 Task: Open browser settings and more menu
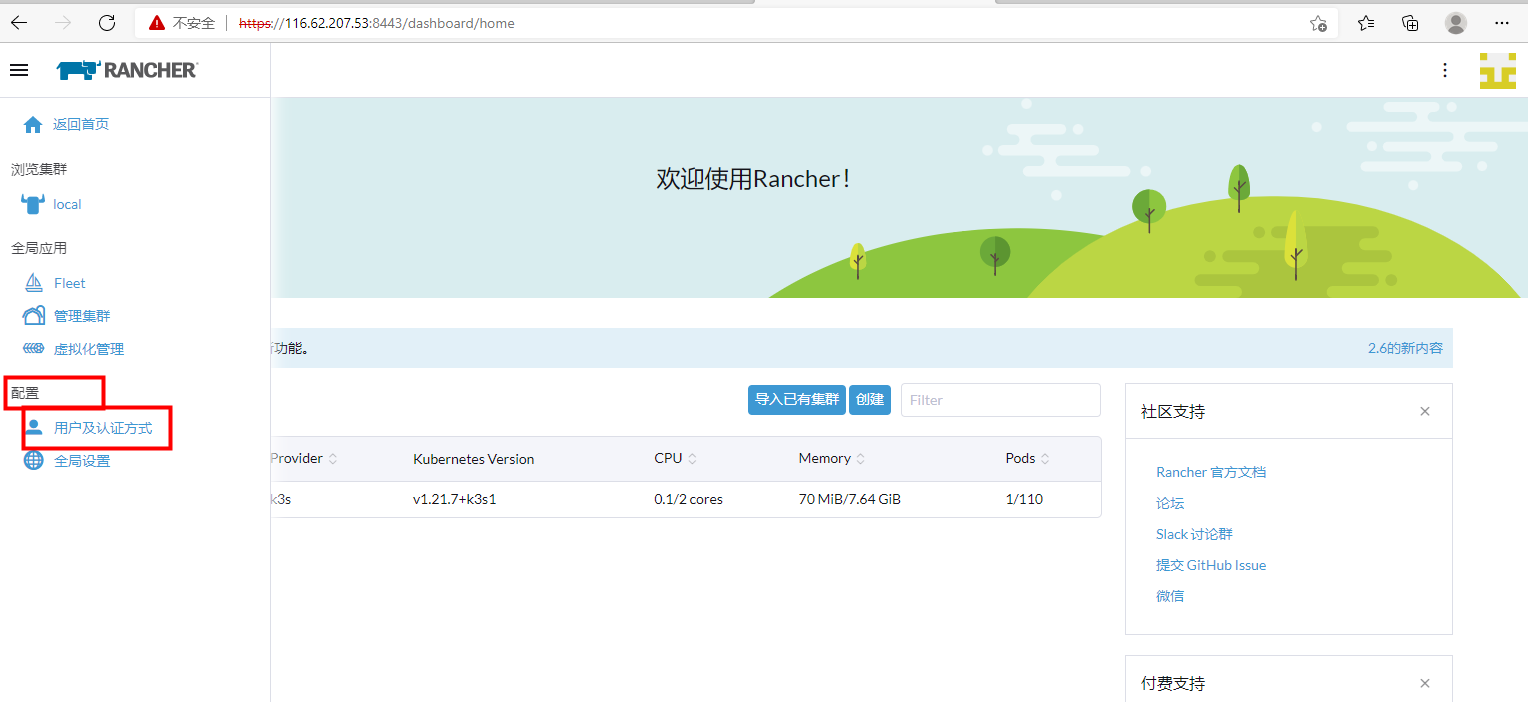(x=1501, y=23)
